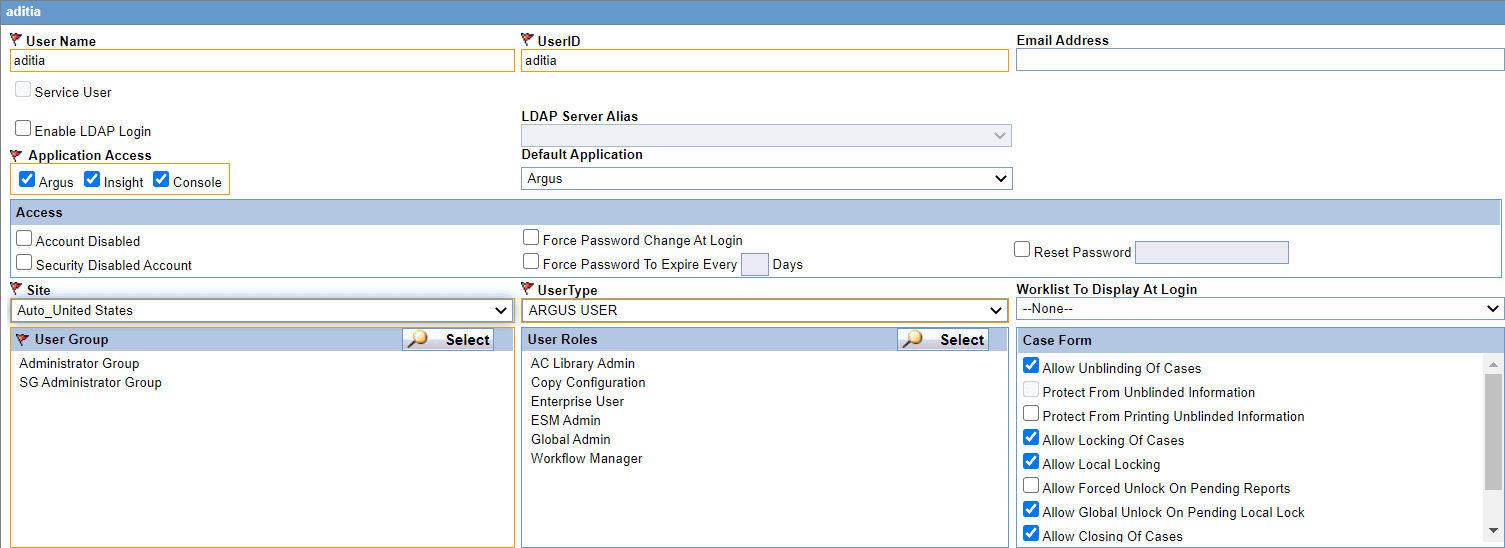1505x548 pixels.
Task: Select AC Library Admin role
Action: tap(583, 363)
